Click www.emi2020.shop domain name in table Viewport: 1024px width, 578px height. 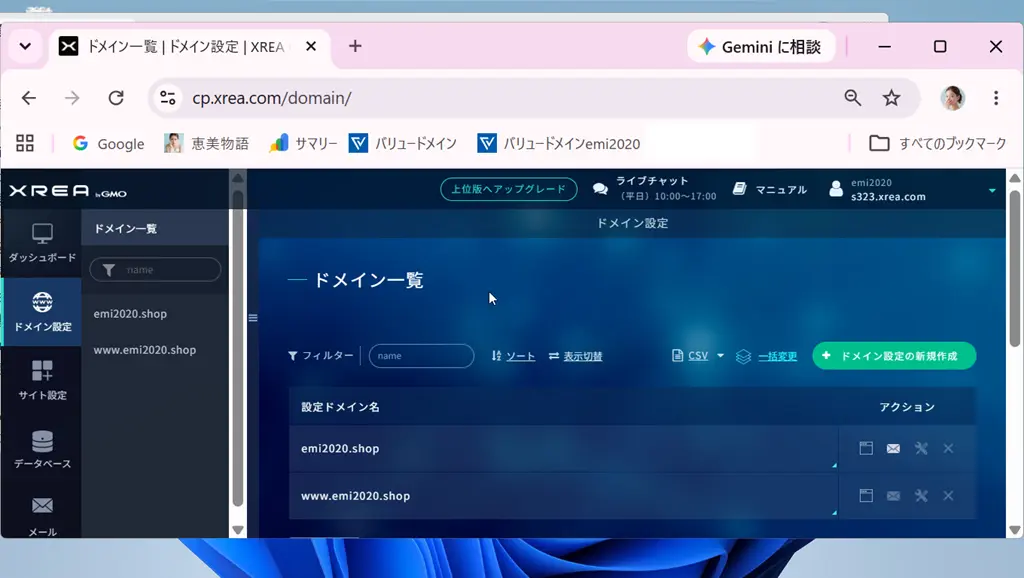(x=355, y=496)
